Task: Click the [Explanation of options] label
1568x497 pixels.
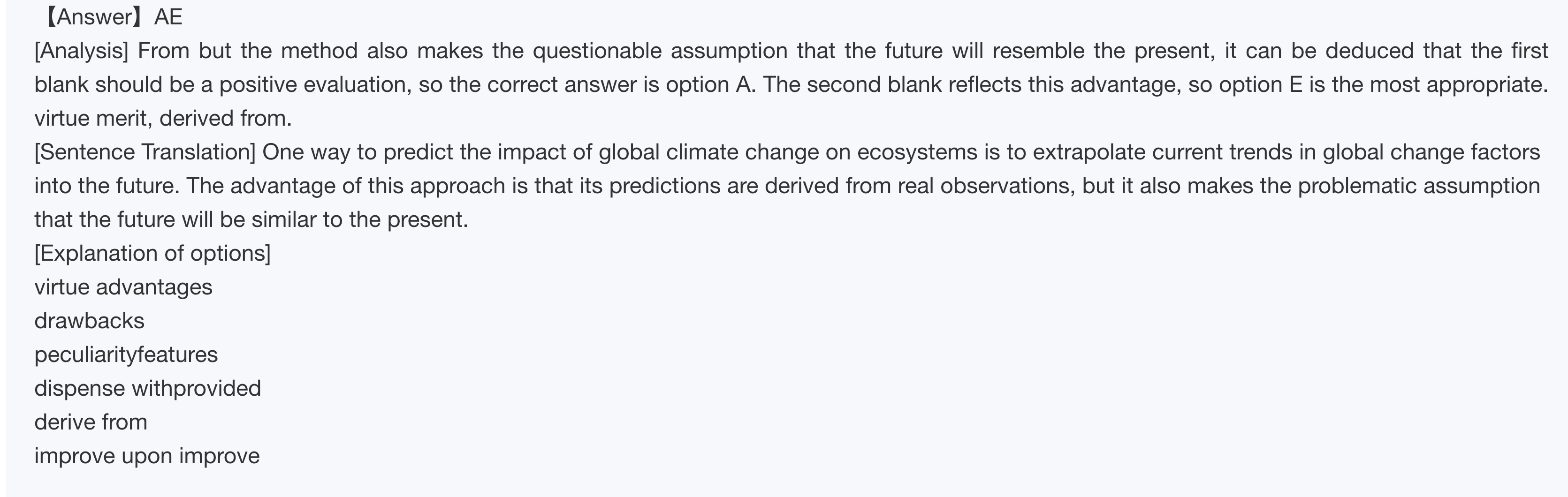Action: coord(152,253)
